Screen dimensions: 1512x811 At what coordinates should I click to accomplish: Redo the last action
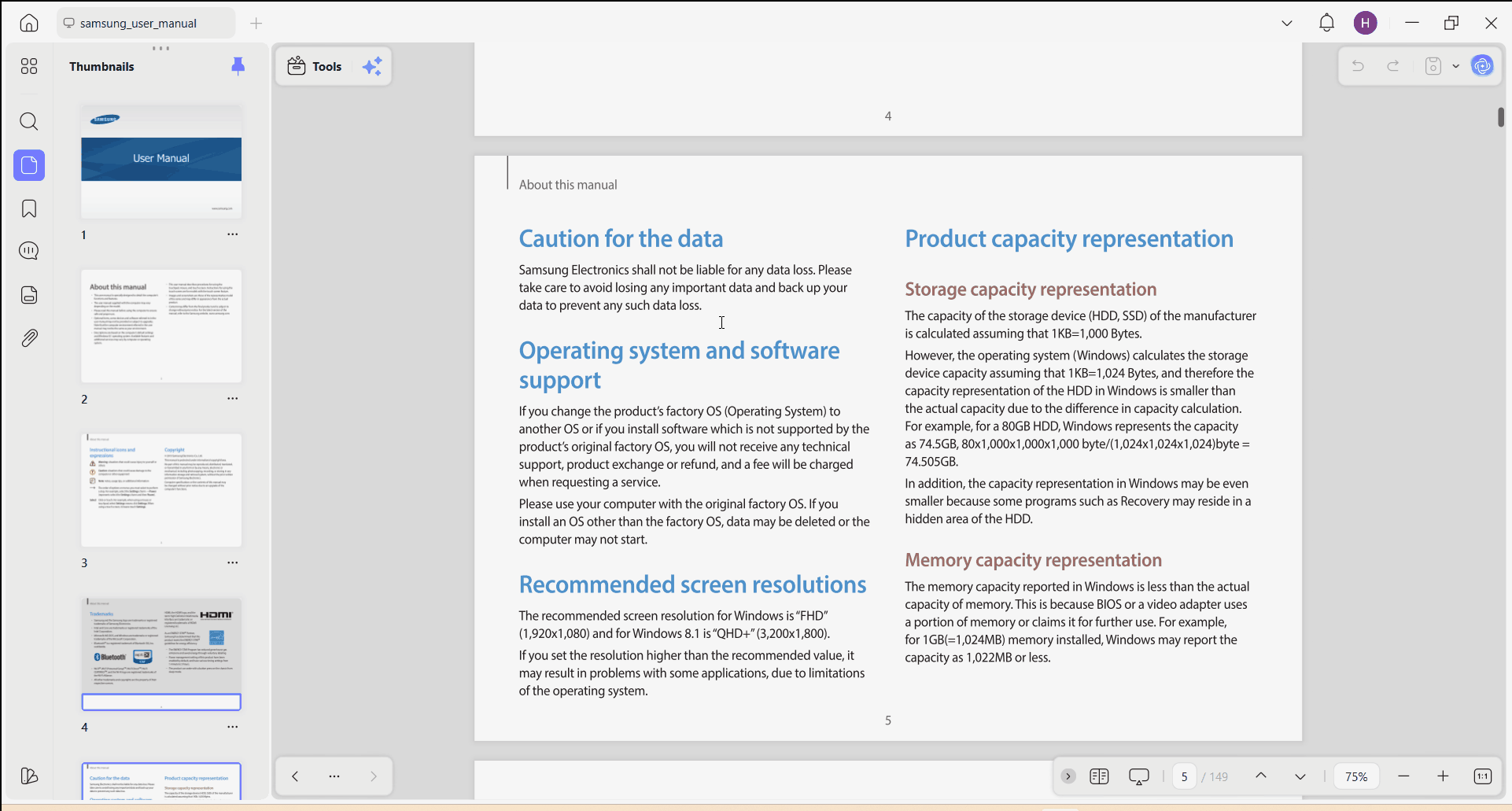tap(1393, 66)
